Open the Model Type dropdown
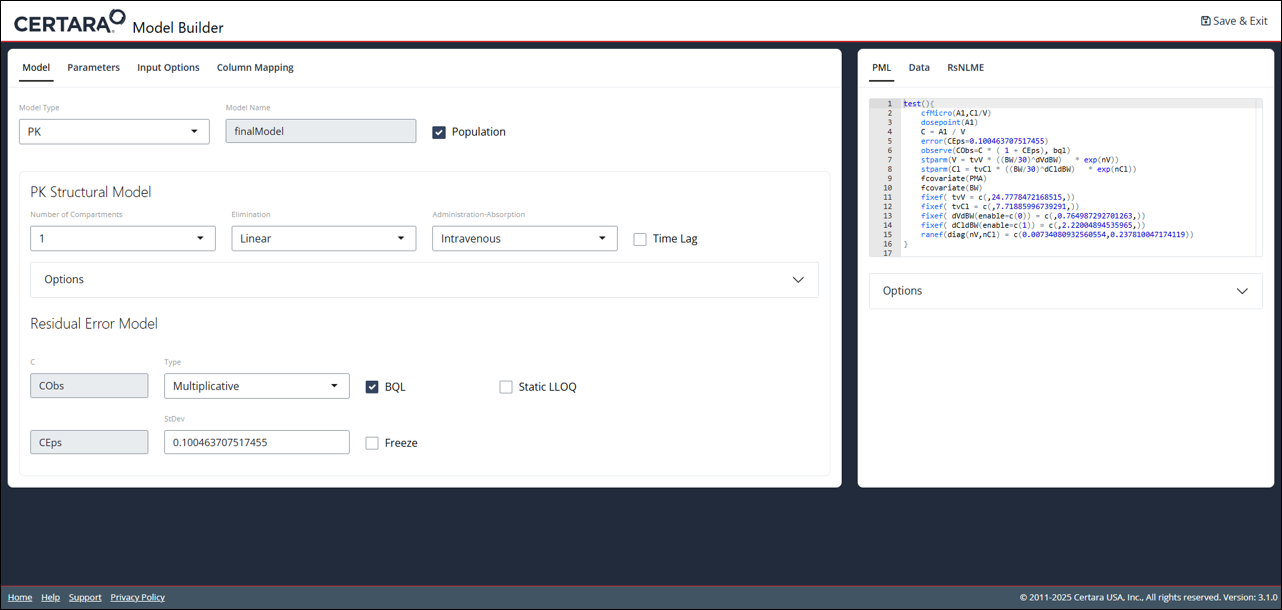The width and height of the screenshot is (1282, 610). 114,131
